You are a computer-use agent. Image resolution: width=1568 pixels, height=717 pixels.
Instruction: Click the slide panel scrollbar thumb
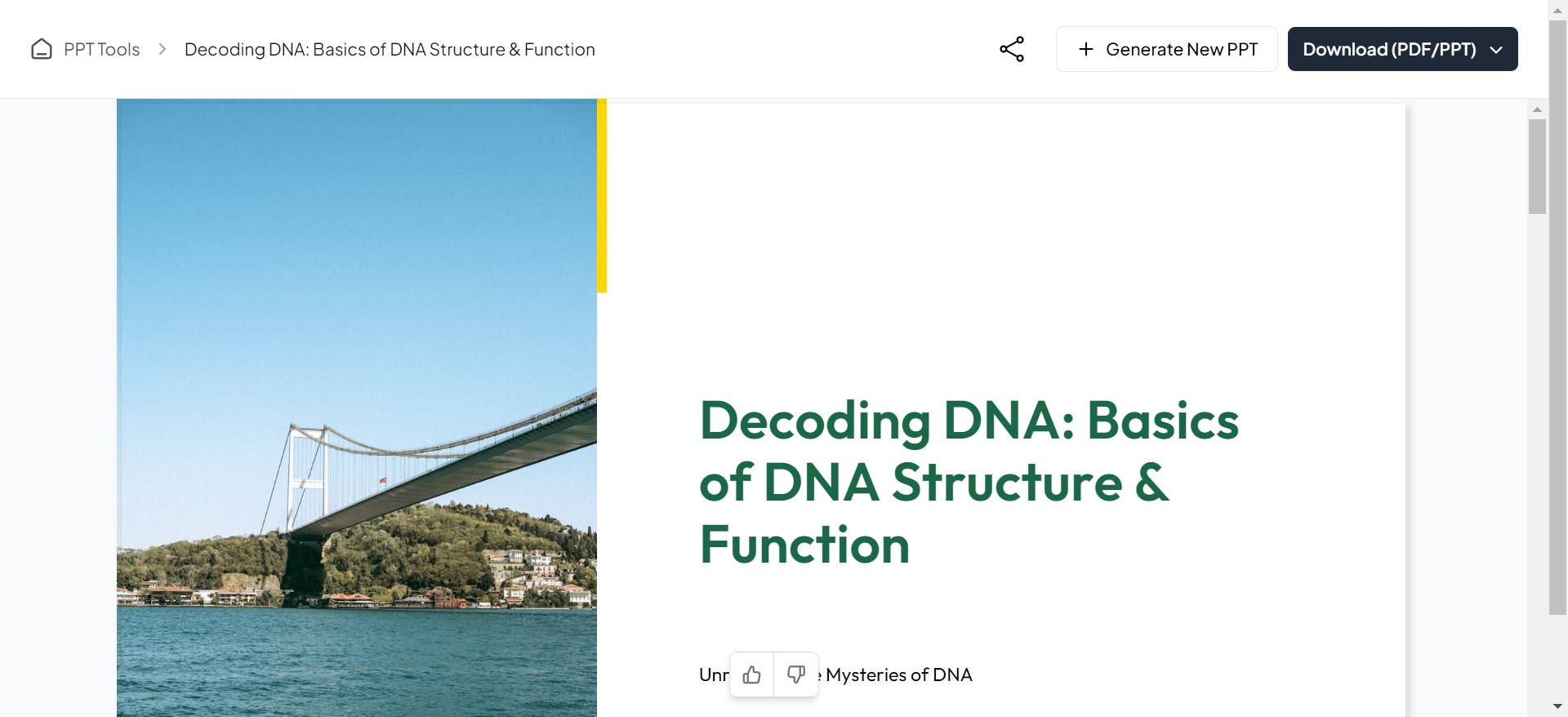1537,167
